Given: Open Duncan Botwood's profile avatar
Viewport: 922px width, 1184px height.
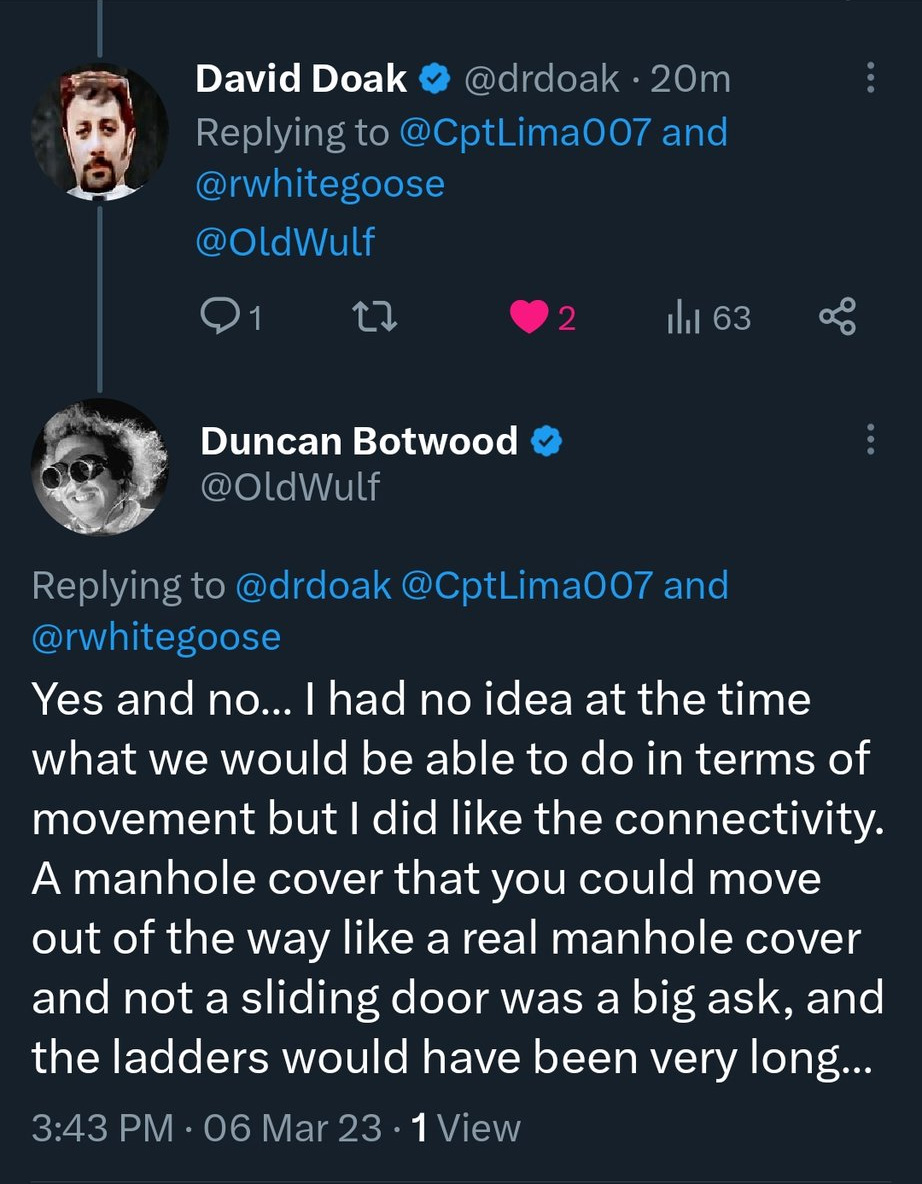Looking at the screenshot, I should point(98,467).
